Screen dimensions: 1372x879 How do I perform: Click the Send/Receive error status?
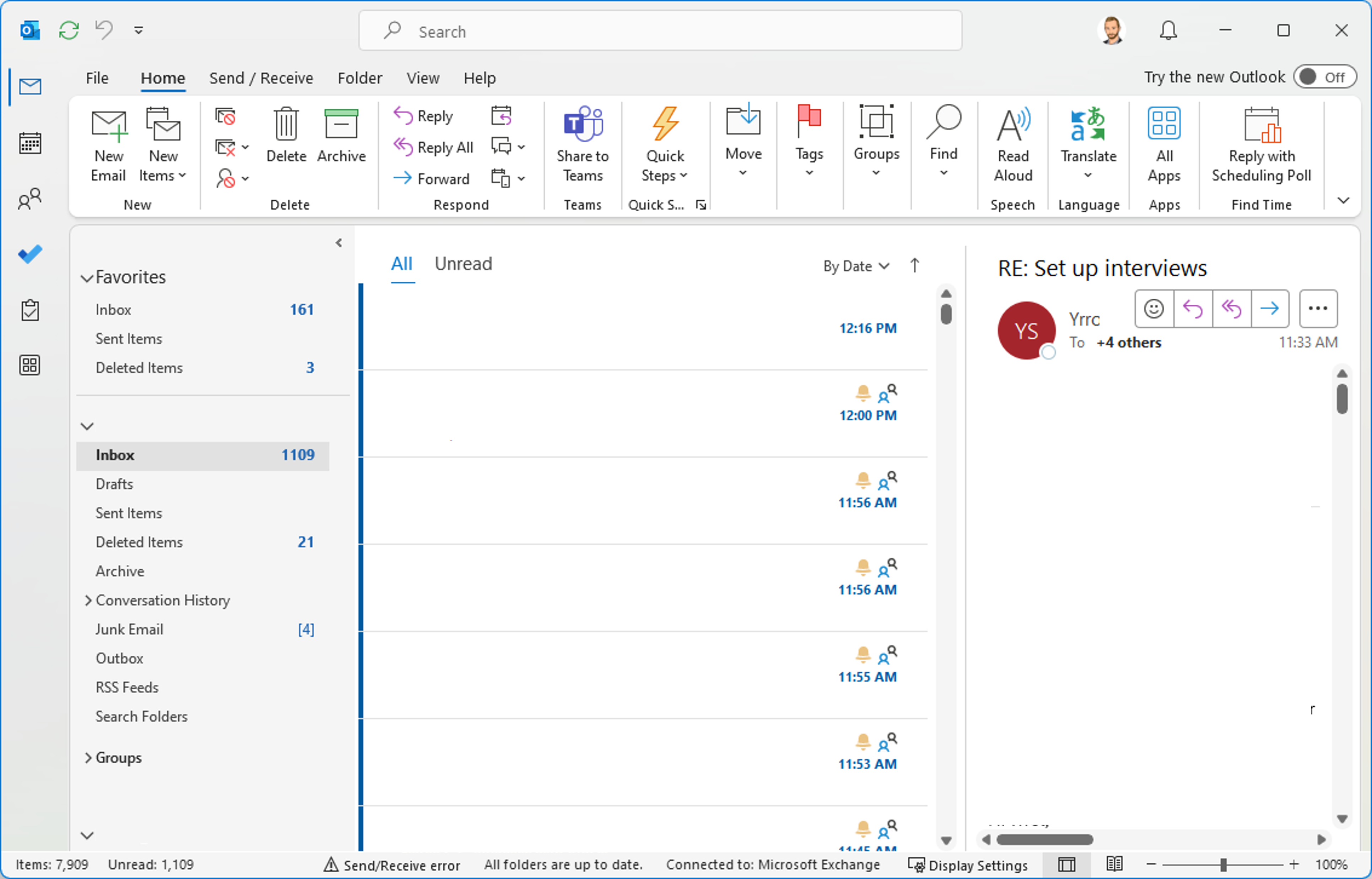(392, 865)
